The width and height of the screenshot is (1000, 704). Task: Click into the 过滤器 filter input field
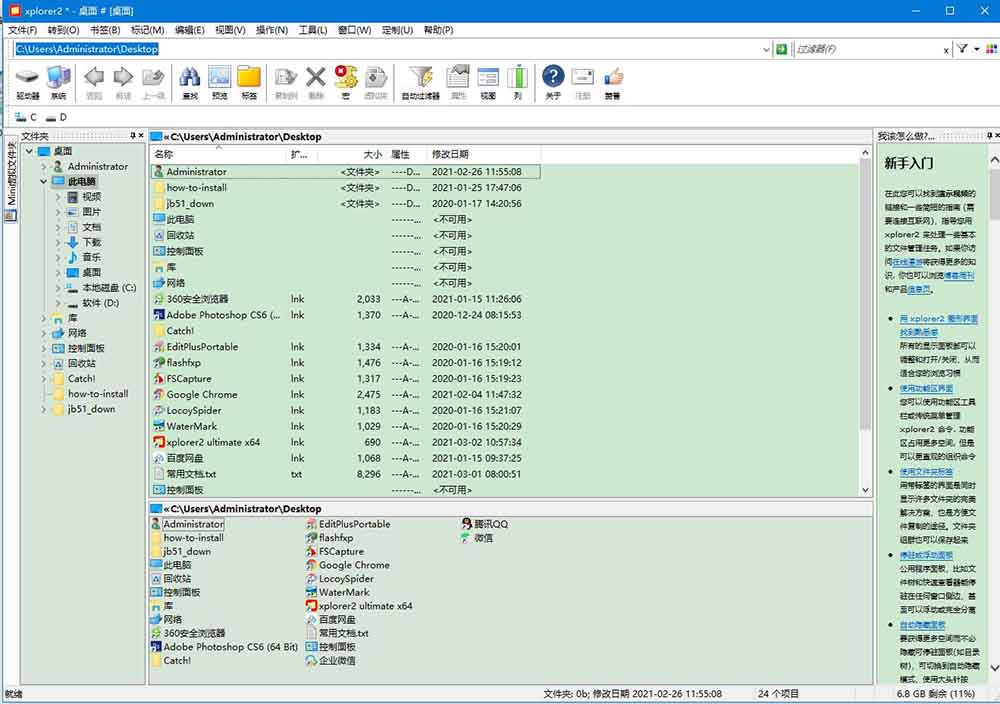867,49
